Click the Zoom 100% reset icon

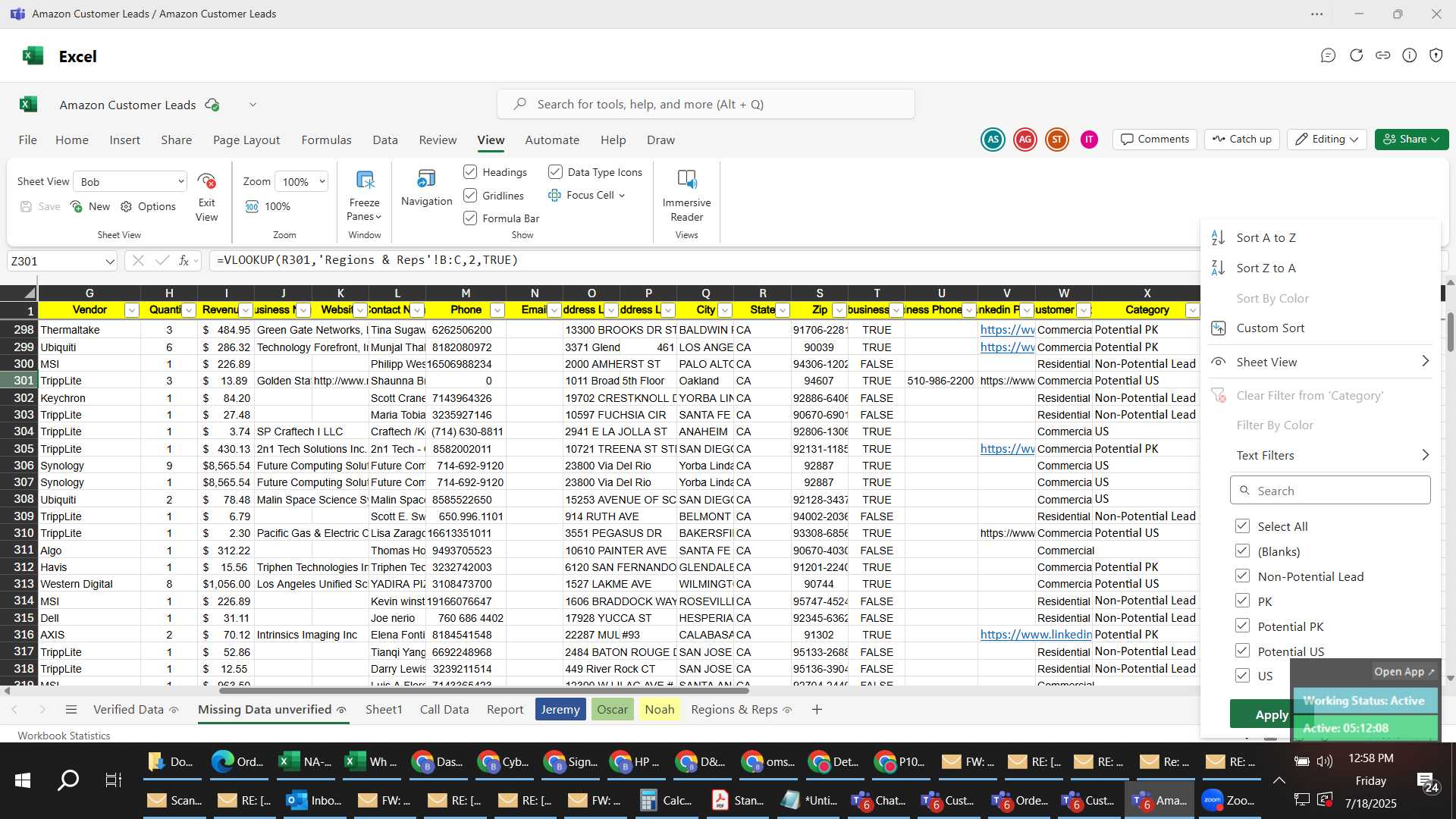tap(252, 206)
